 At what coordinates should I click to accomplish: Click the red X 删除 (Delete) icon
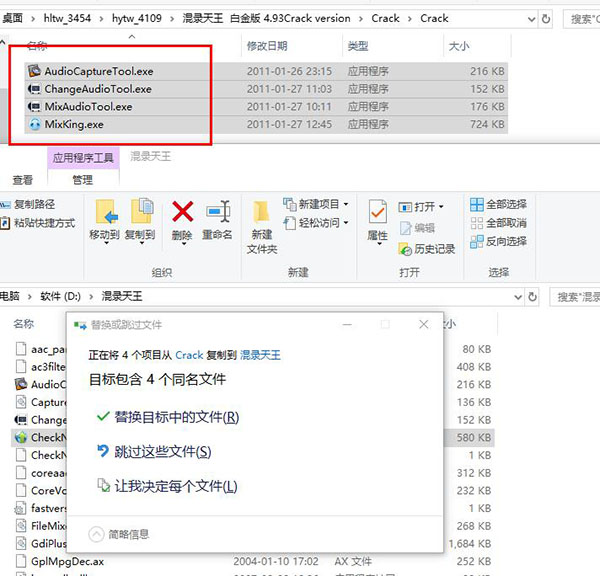pyautogui.click(x=182, y=213)
